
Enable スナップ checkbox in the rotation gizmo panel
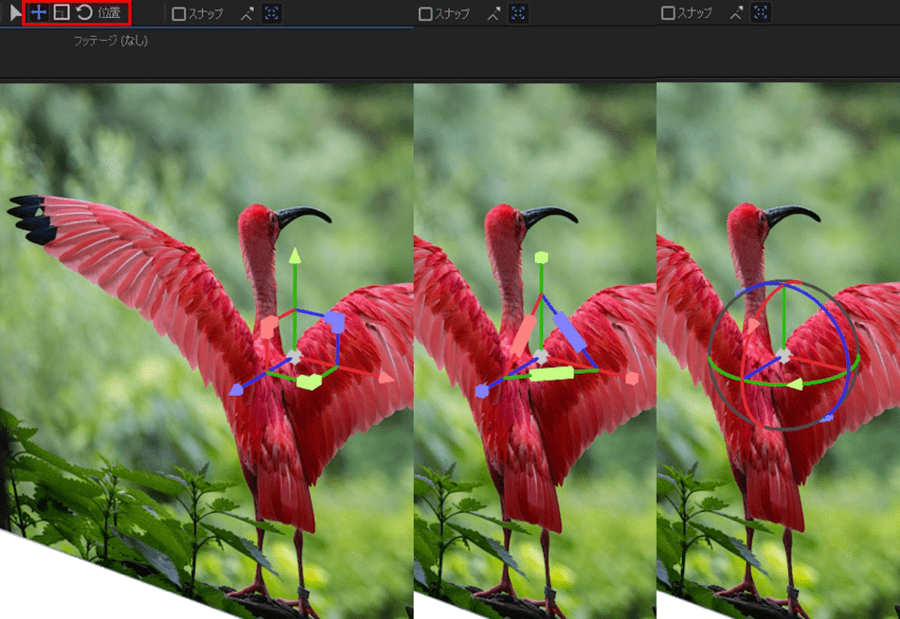(x=668, y=13)
